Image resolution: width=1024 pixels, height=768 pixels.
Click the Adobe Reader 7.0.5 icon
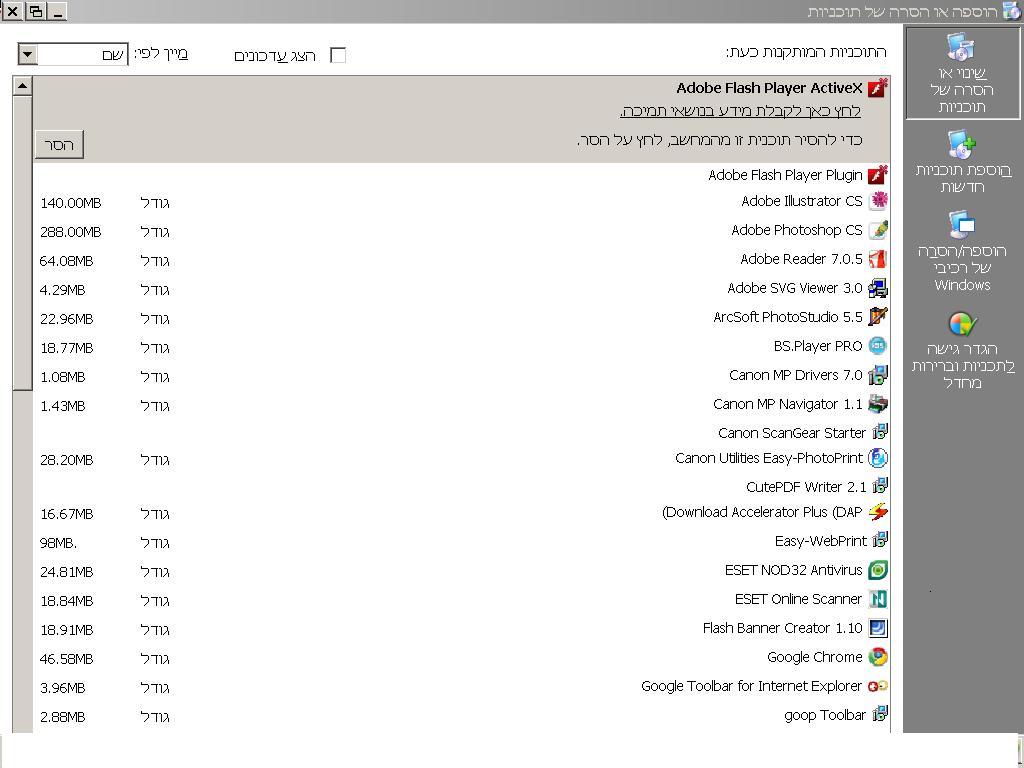tap(878, 259)
